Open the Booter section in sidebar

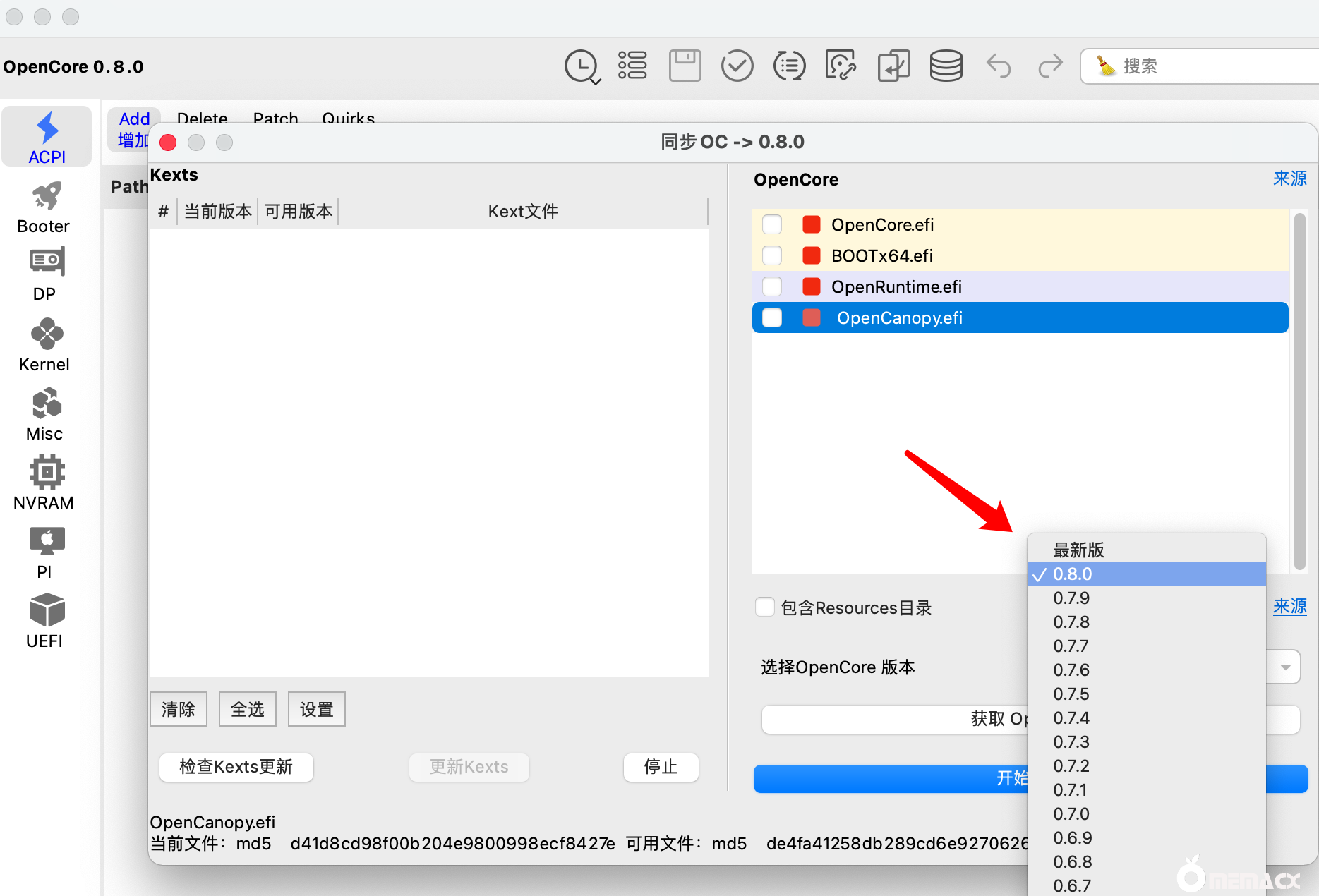point(44,207)
